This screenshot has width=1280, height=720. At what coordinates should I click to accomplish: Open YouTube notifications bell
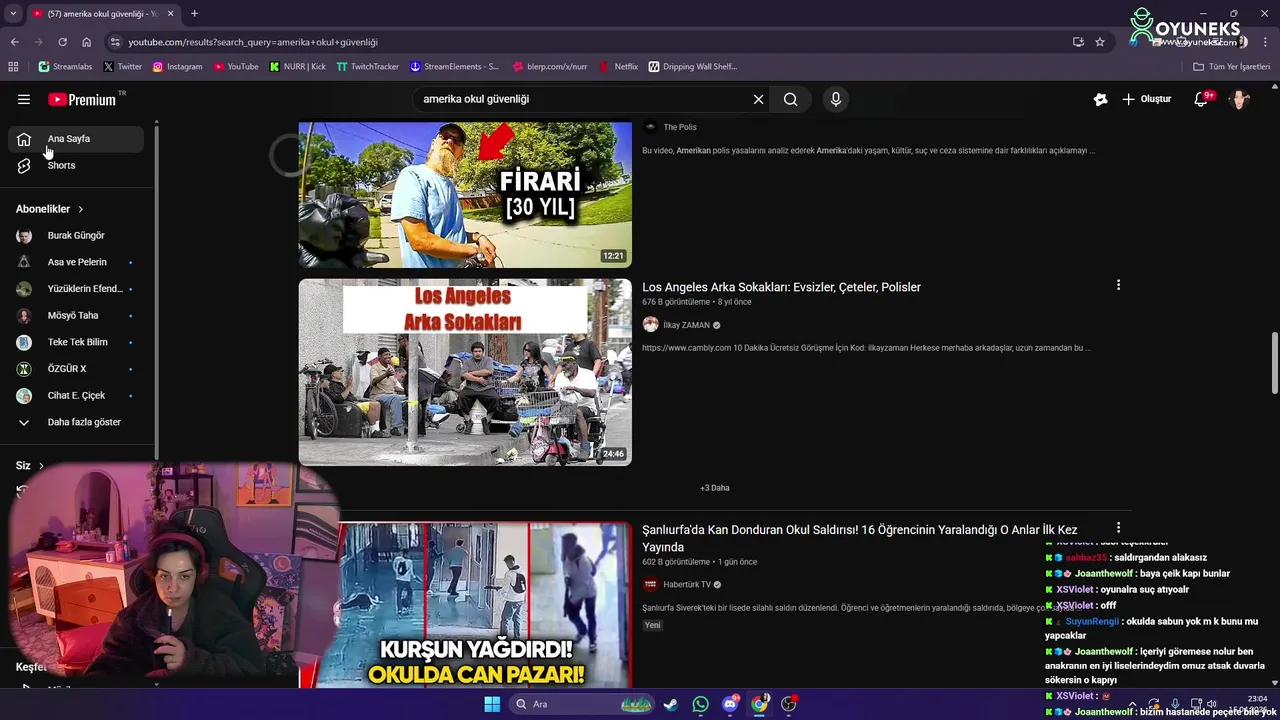coord(1201,99)
